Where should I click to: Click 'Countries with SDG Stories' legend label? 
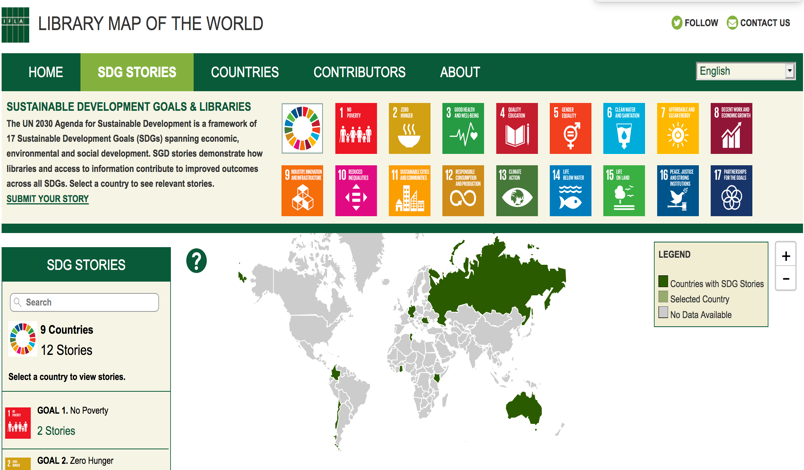717,284
